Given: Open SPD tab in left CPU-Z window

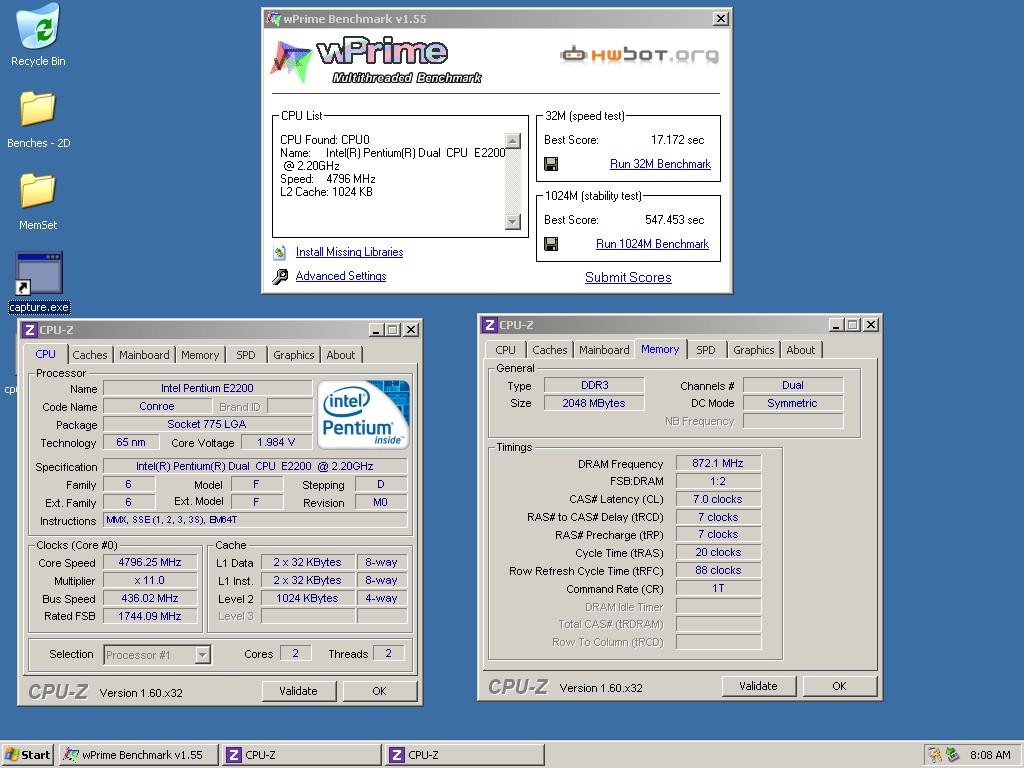Looking at the screenshot, I should pos(246,355).
